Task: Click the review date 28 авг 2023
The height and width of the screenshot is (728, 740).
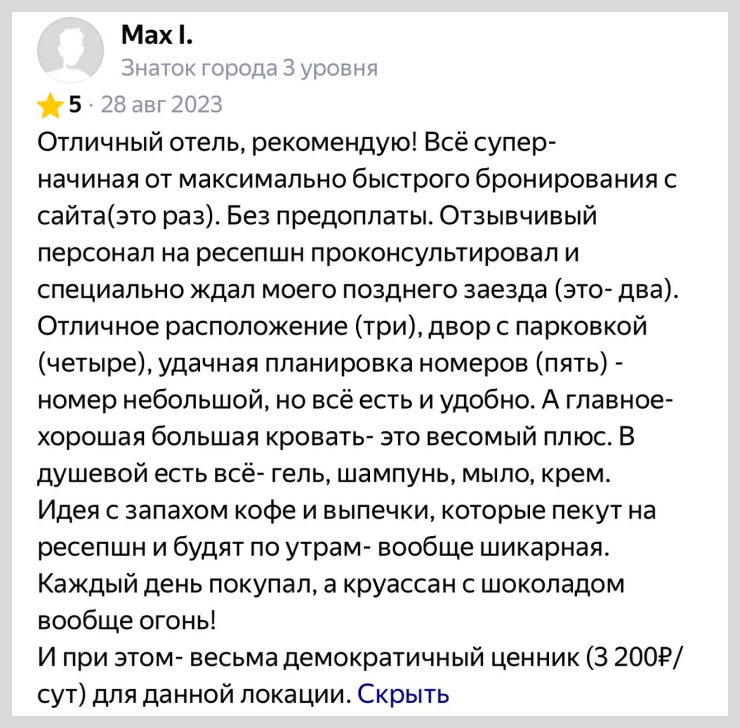Action: 162,104
